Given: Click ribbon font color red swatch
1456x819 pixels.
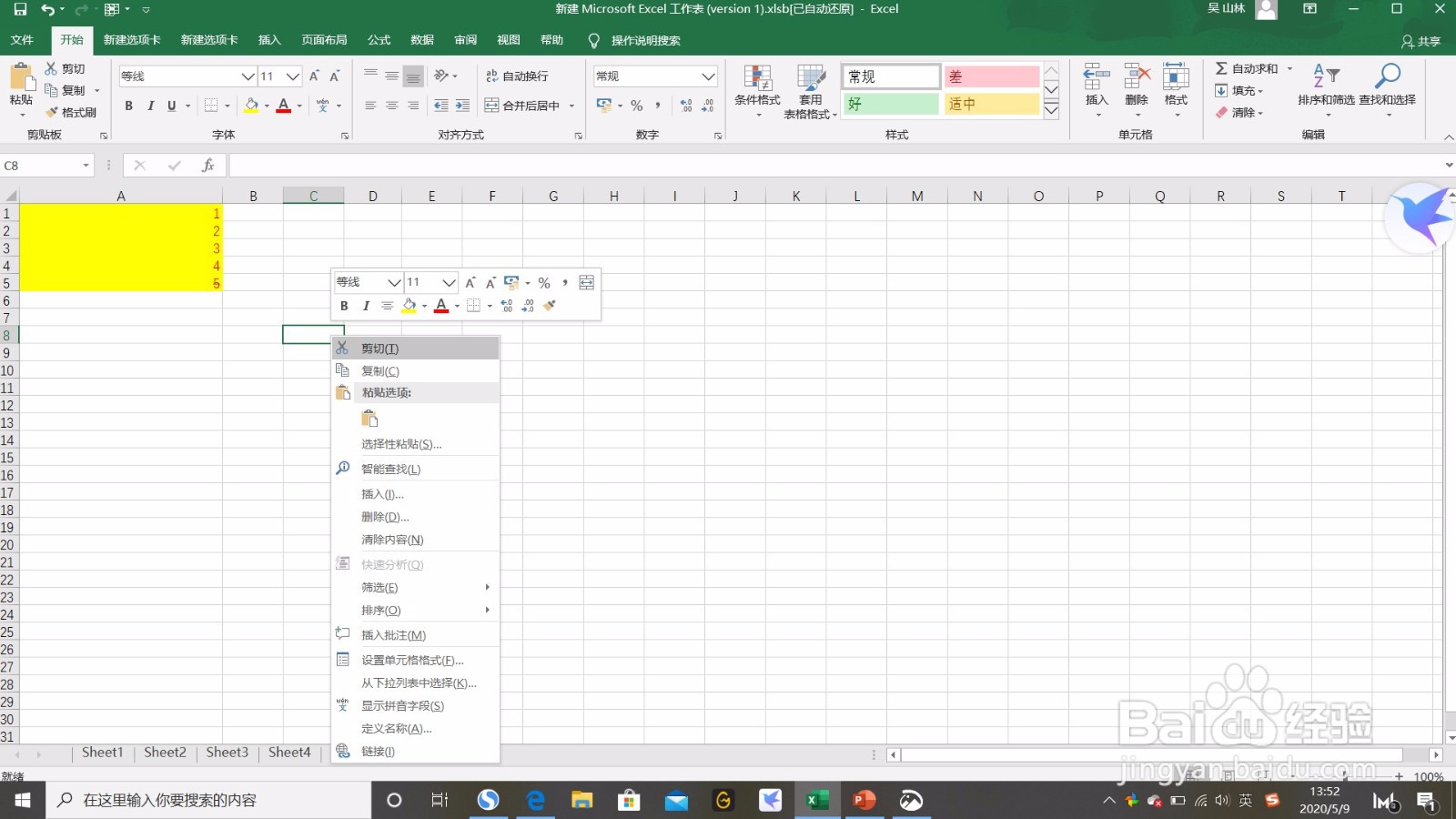Looking at the screenshot, I should pyautogui.click(x=284, y=106).
